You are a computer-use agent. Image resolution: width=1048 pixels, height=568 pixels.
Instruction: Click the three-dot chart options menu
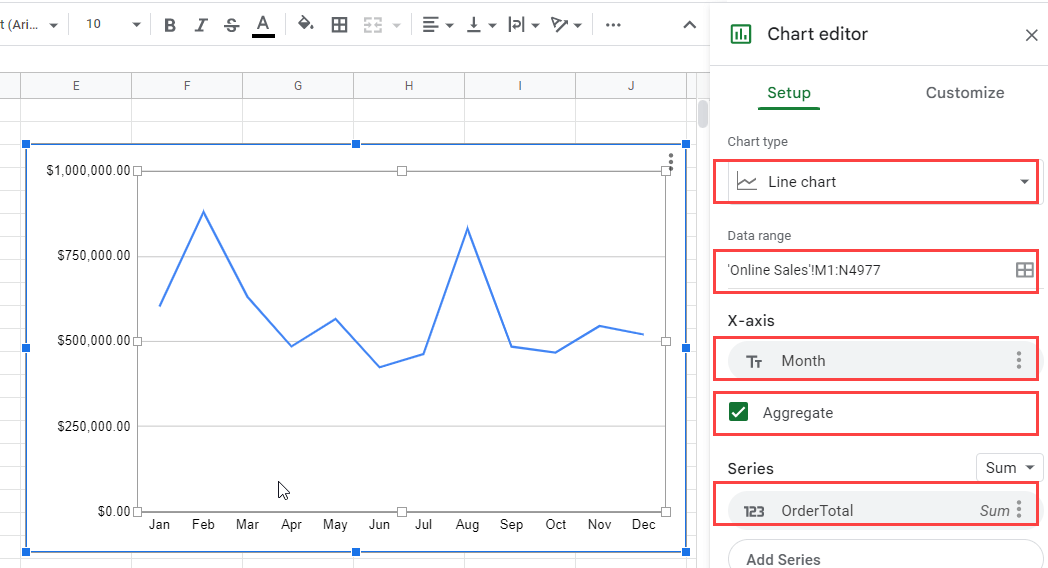point(670,162)
